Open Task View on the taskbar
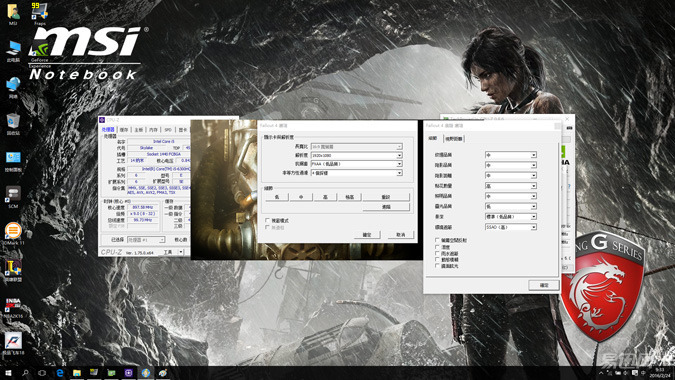Viewport: 675px width, 380px height. point(42,373)
